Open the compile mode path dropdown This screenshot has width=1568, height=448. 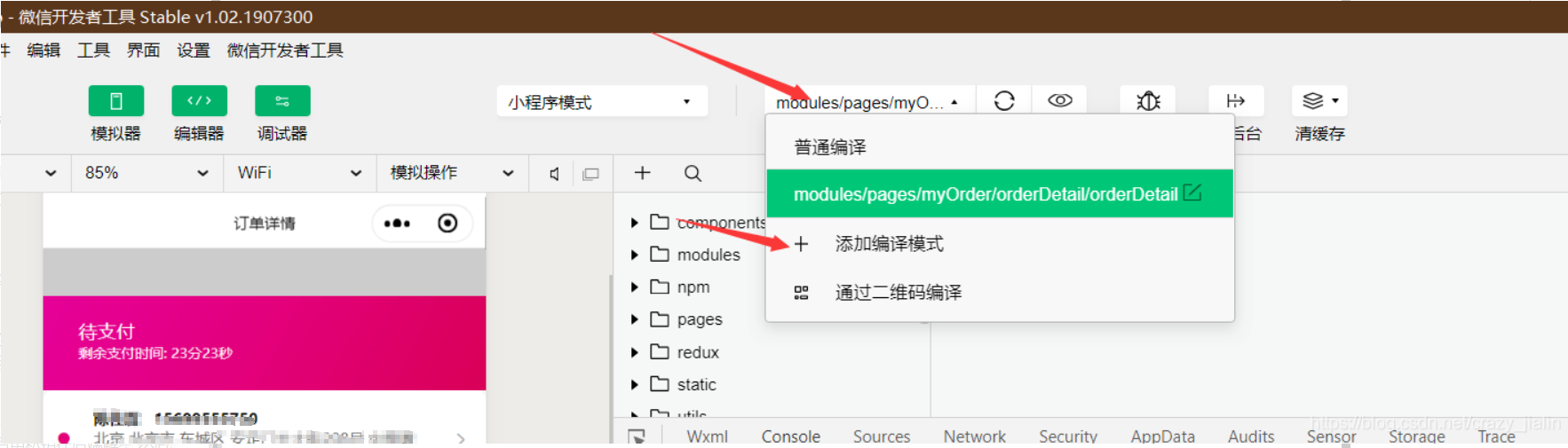point(868,102)
